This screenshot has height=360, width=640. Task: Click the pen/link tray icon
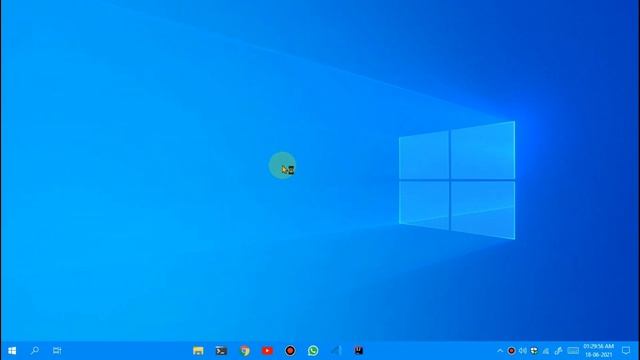(x=558, y=351)
